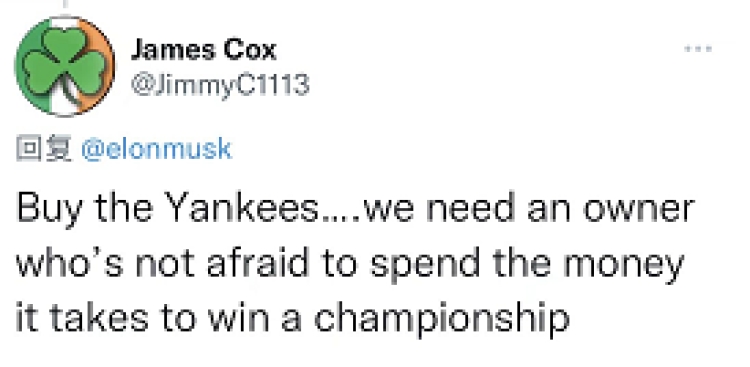Screen dimensions: 750x367
Task: Open the three-dot more options menu
Action: (698, 49)
